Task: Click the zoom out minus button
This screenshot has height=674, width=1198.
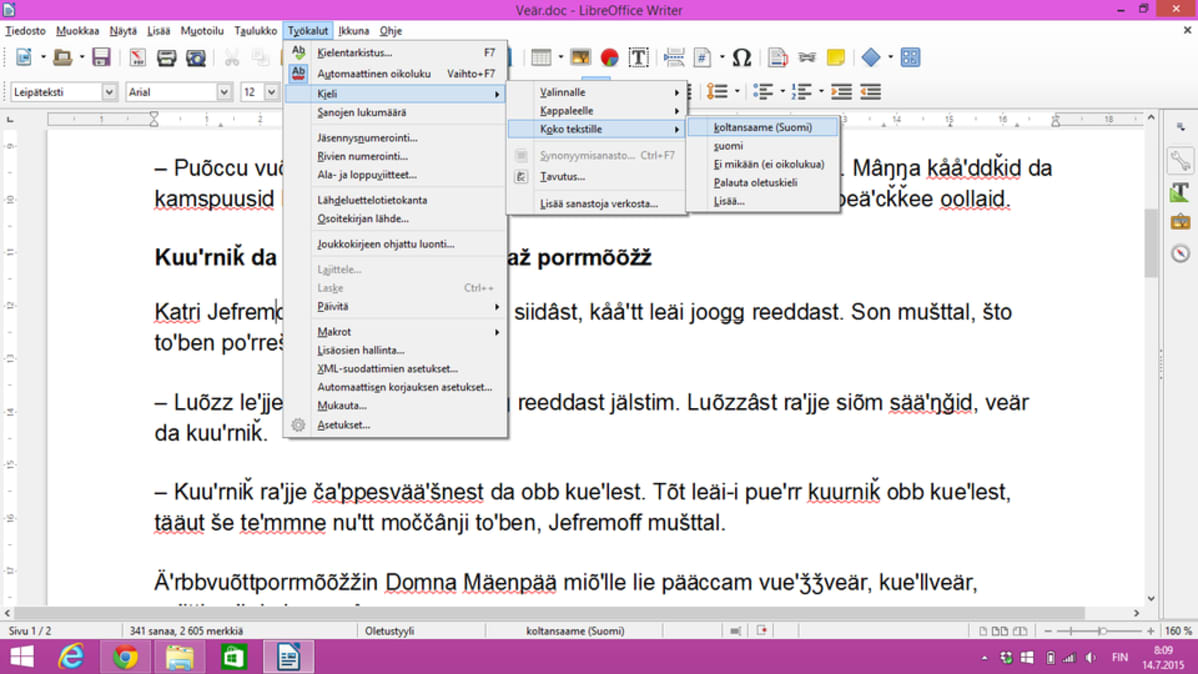Action: (x=1048, y=631)
